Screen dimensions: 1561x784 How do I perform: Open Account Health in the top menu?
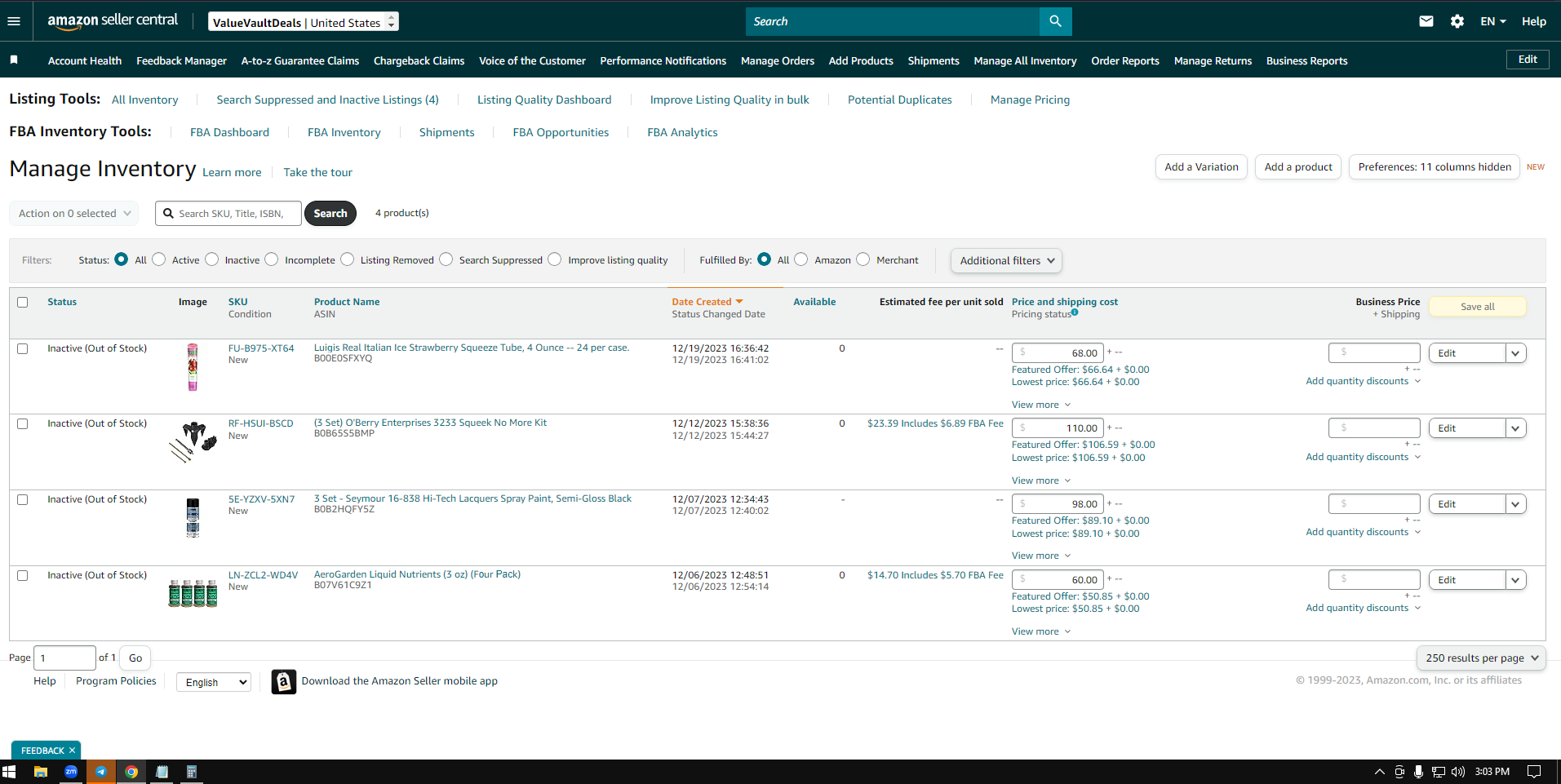pyautogui.click(x=85, y=61)
